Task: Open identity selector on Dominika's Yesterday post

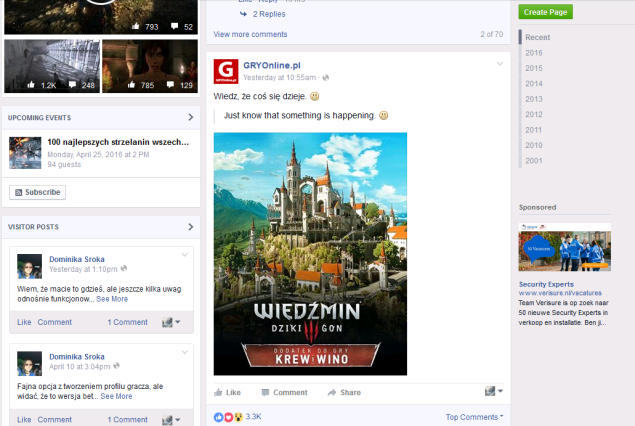Action: [x=171, y=322]
